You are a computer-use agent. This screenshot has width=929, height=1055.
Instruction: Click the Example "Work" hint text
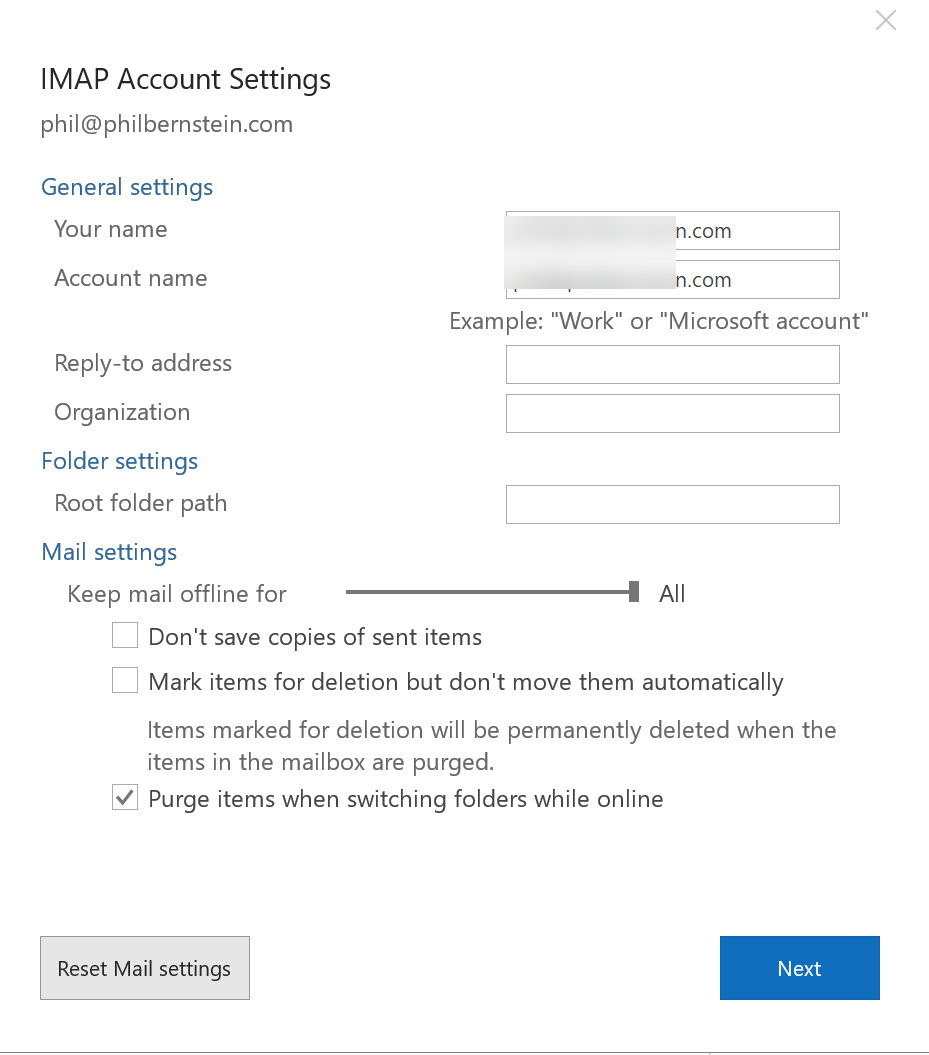pos(659,321)
